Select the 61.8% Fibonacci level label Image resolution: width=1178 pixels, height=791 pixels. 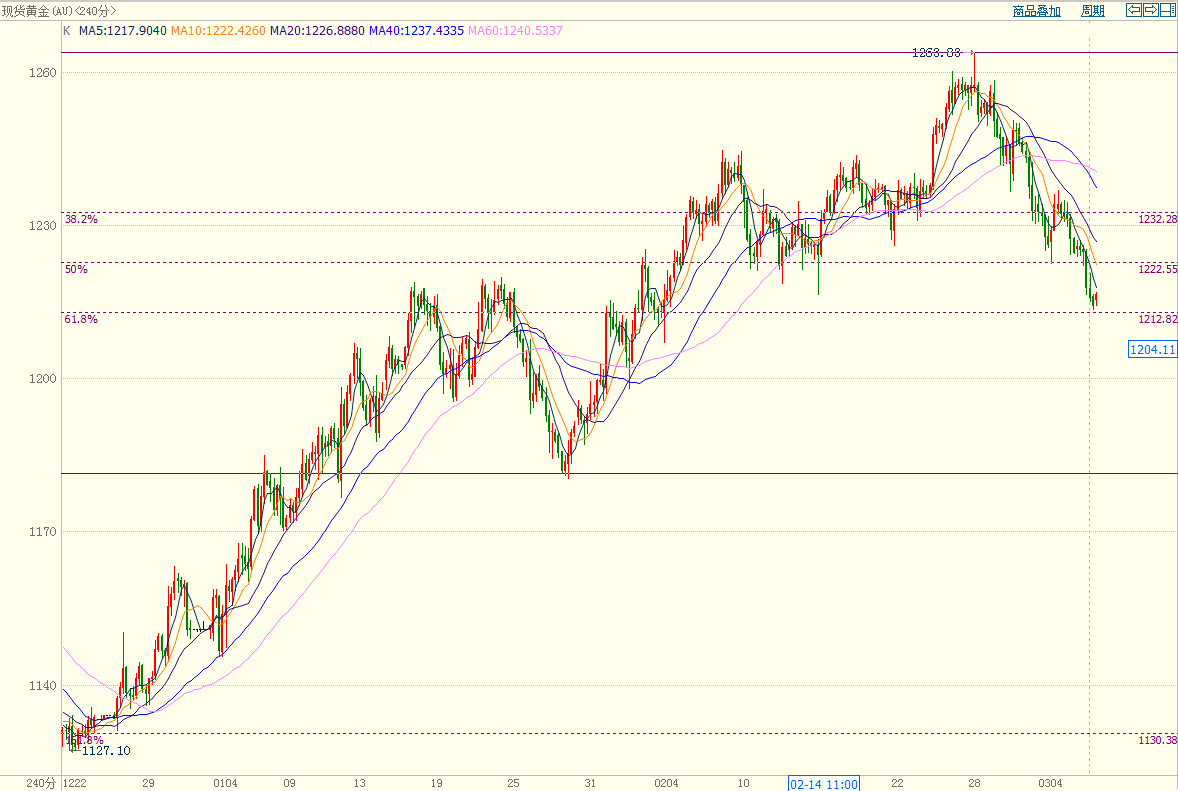81,319
